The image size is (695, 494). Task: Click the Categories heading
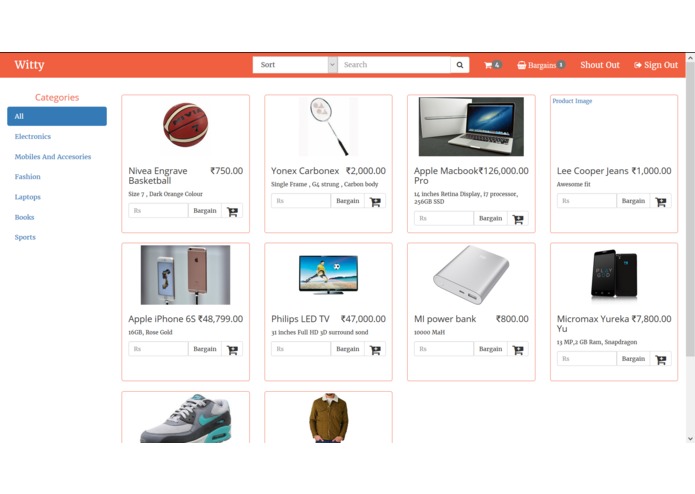(x=57, y=97)
